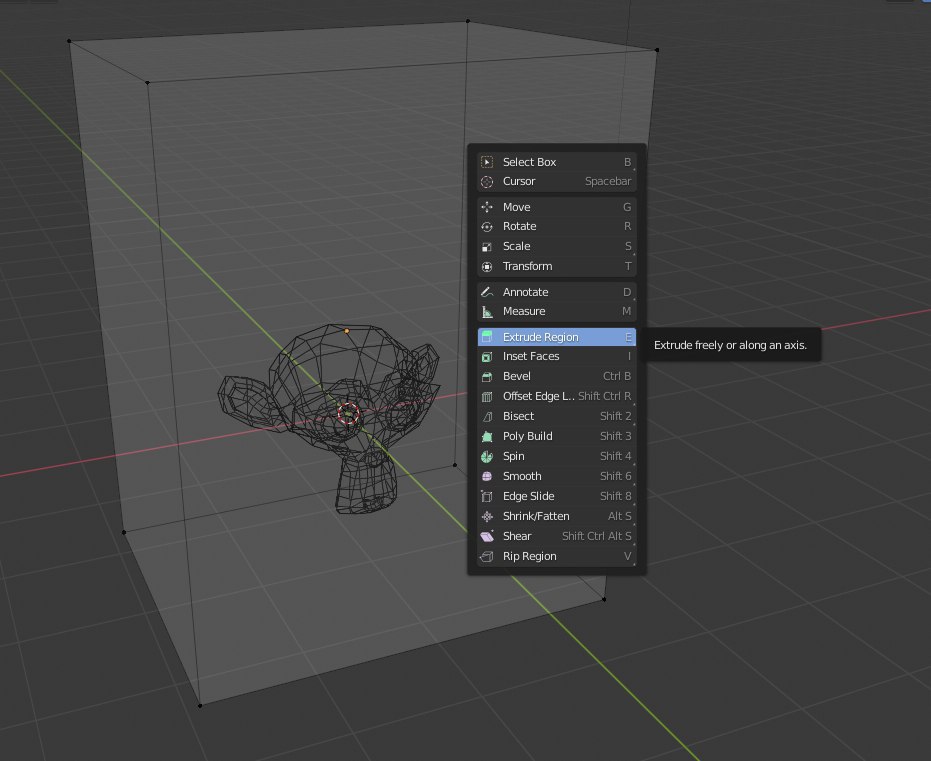
Task: Click the Smooth tool icon
Action: 487,477
